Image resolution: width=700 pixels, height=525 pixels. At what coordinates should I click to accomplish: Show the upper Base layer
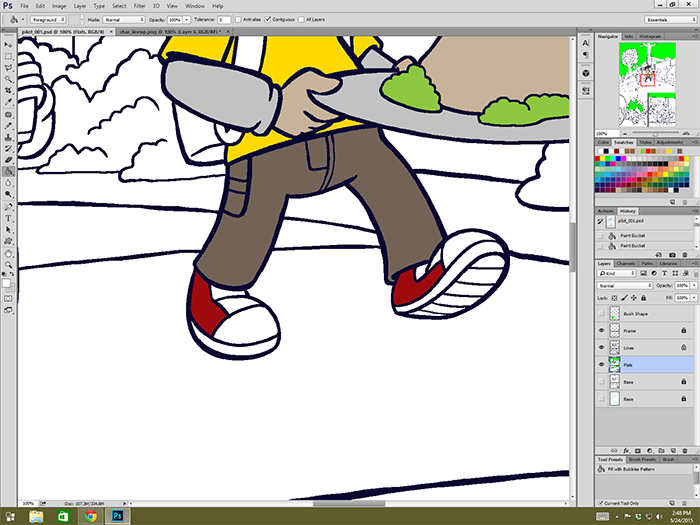coord(601,382)
